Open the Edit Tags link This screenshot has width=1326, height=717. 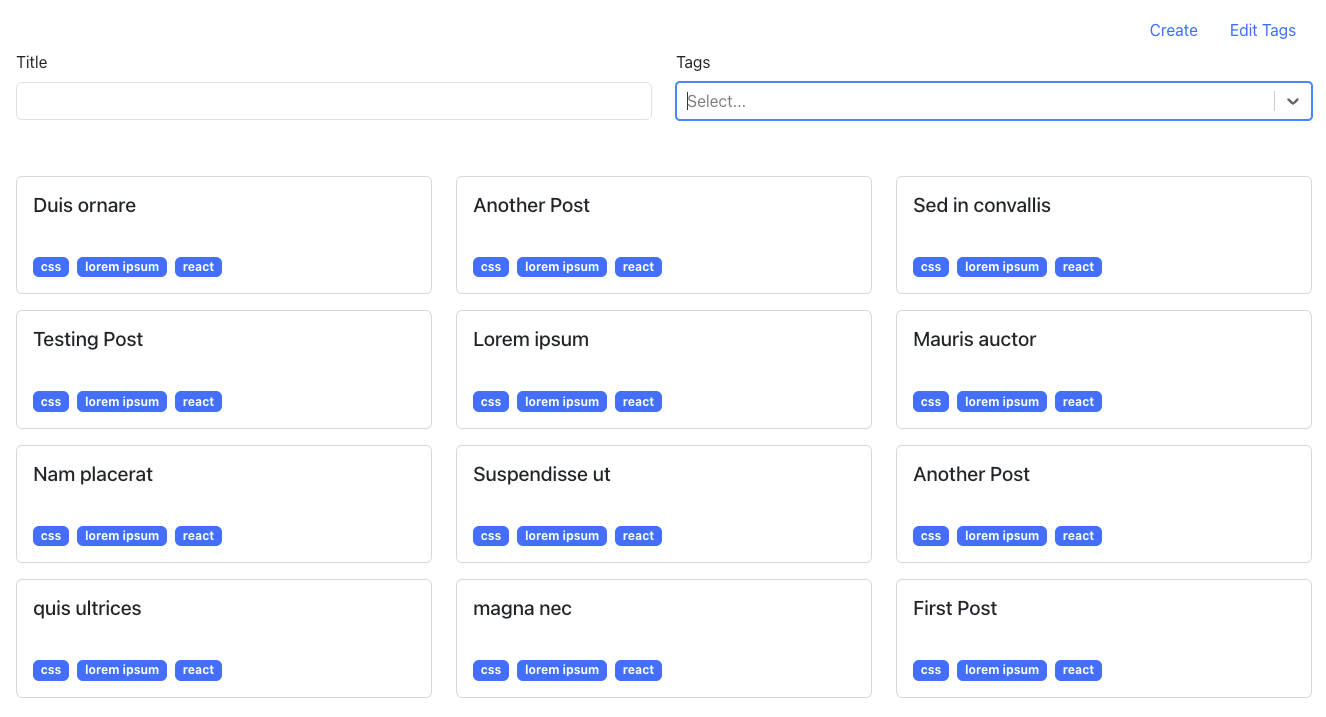pyautogui.click(x=1262, y=30)
